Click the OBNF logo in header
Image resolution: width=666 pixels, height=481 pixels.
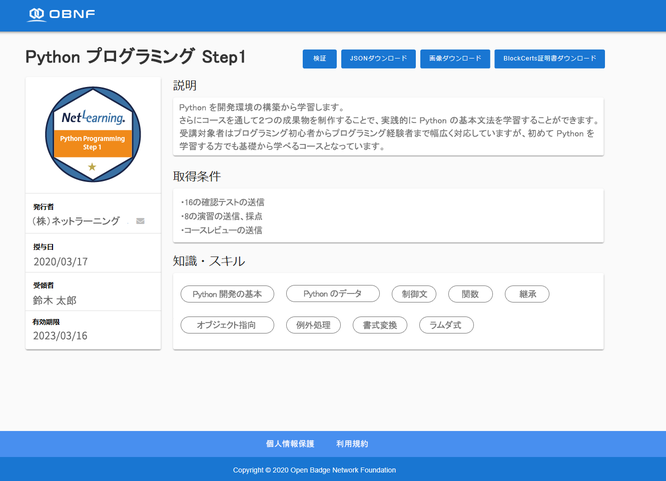[x=61, y=14]
